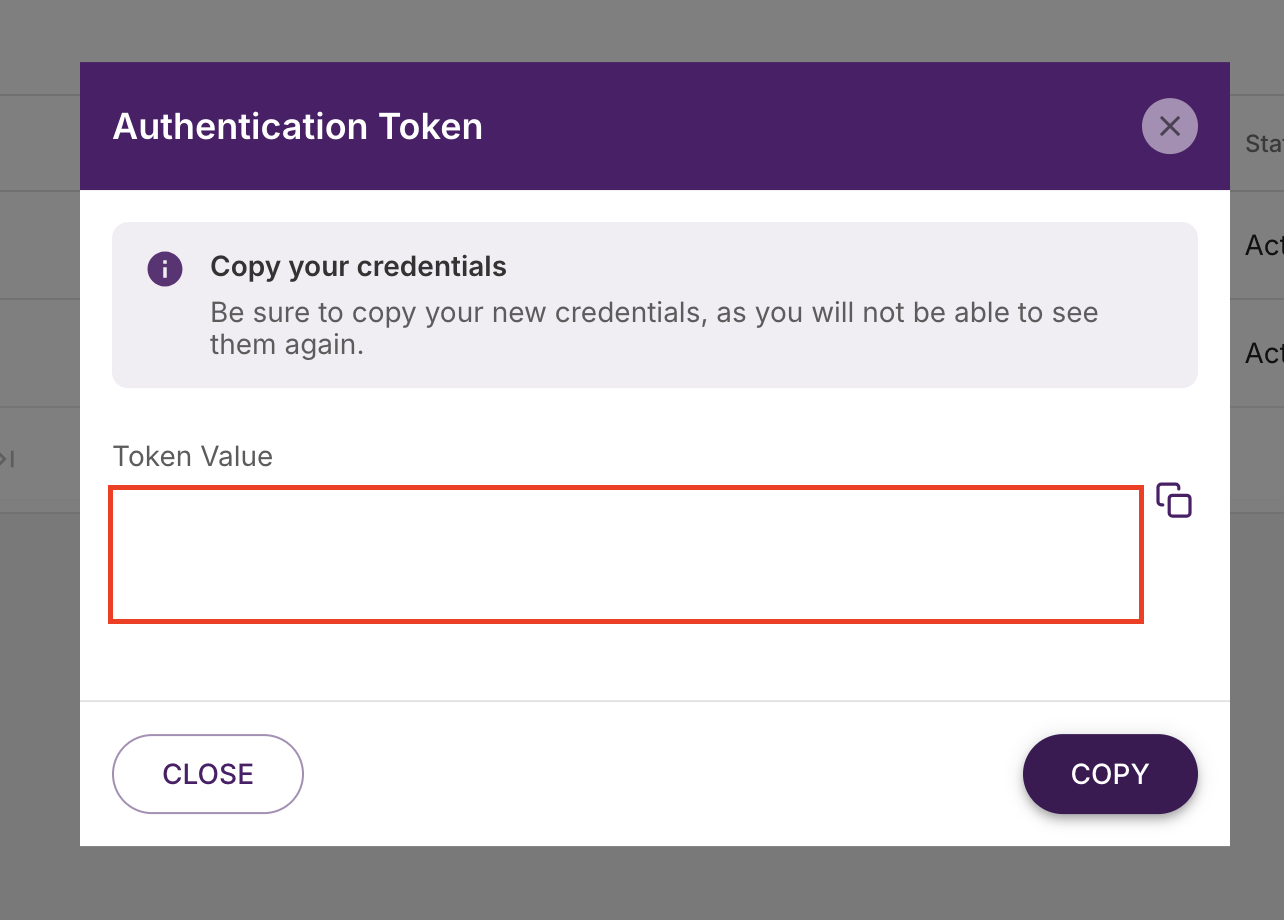Click the Authentication Token dialog title
The image size is (1284, 920).
point(297,126)
